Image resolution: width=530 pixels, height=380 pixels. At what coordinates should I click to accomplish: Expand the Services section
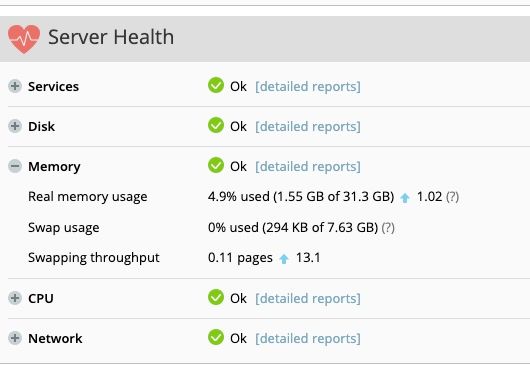pyautogui.click(x=15, y=86)
